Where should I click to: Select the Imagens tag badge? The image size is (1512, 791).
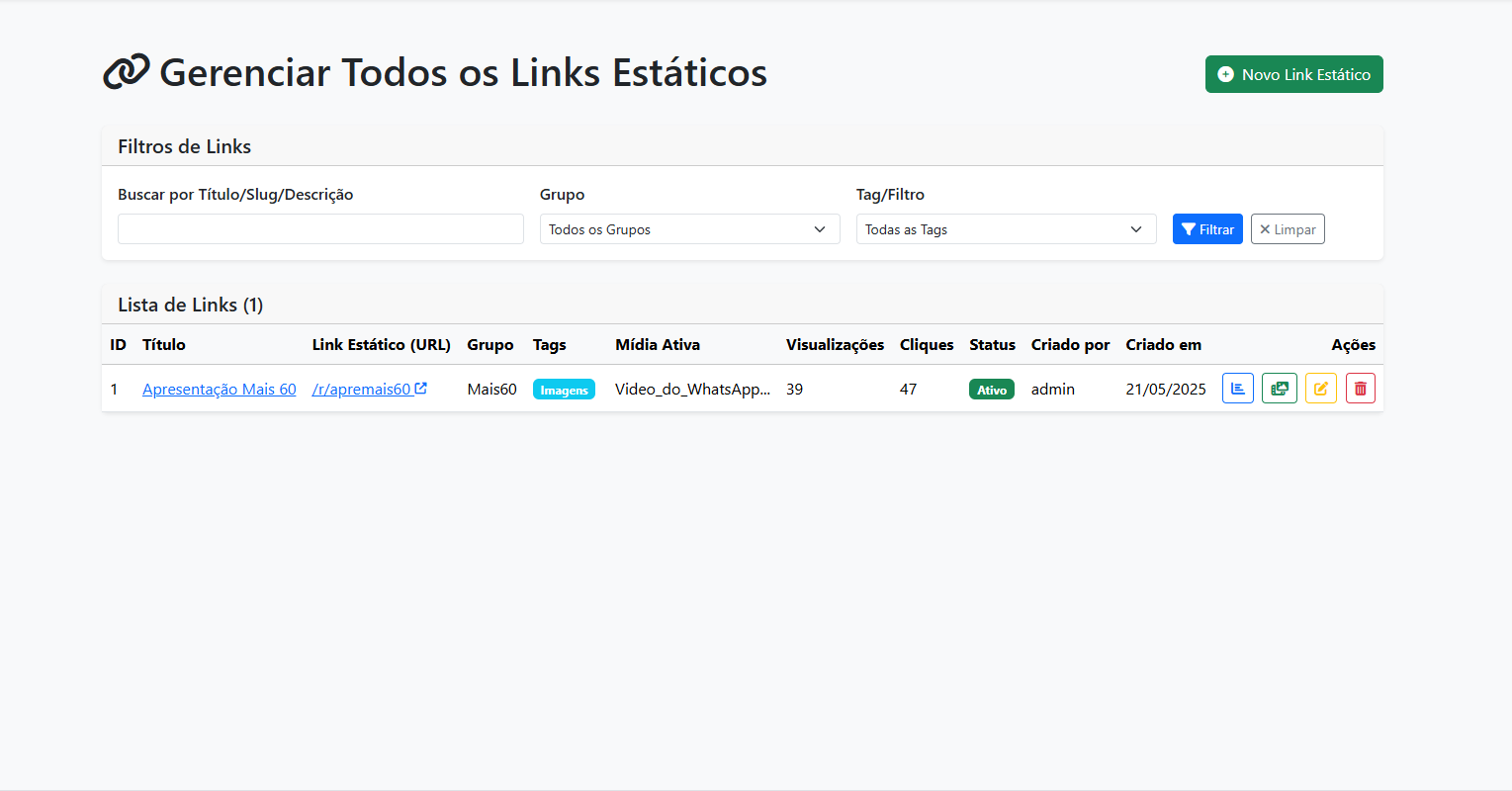pyautogui.click(x=564, y=390)
